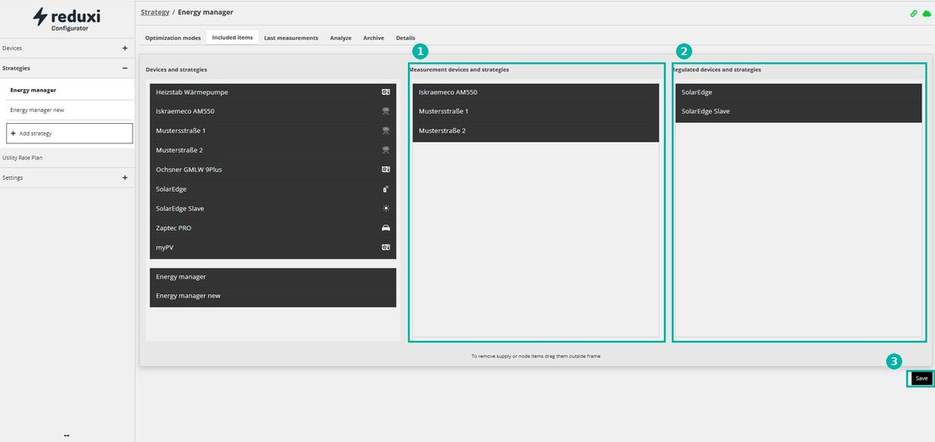Open the Analyze tab
Screen dimensions: 935x442
tap(340, 38)
